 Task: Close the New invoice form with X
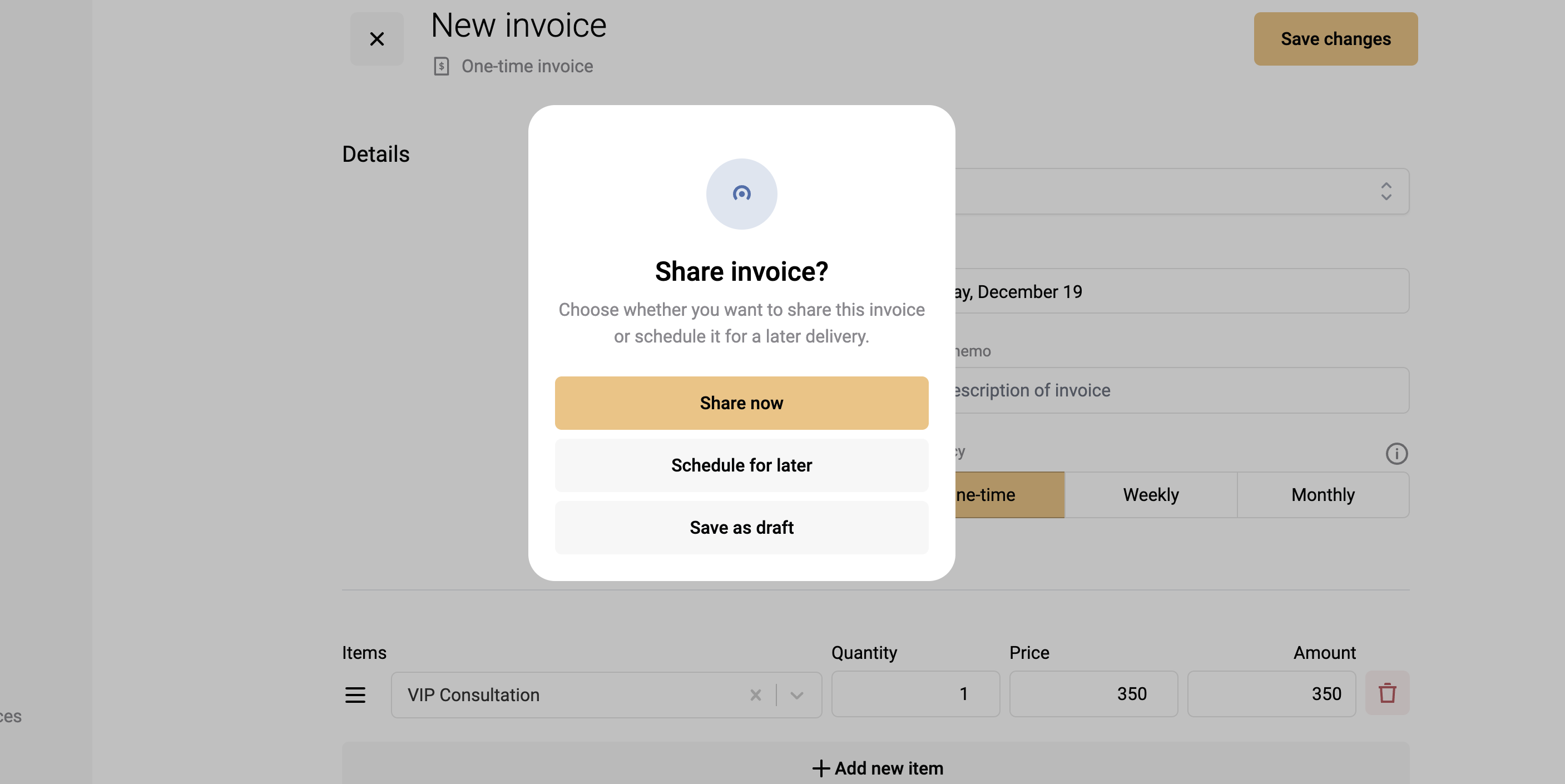(377, 39)
